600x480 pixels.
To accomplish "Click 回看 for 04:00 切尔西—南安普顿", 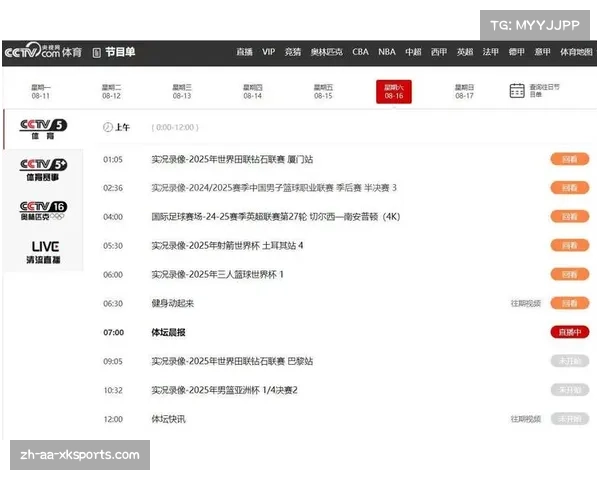I will click(570, 217).
